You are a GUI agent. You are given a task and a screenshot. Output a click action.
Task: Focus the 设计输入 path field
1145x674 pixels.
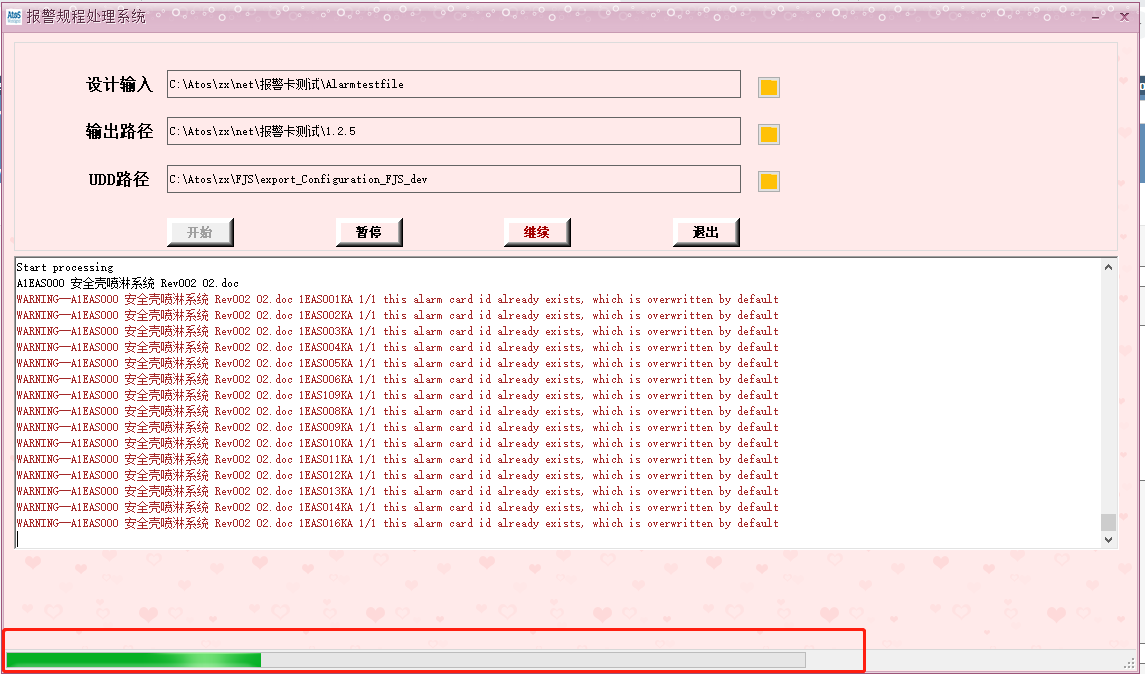453,85
